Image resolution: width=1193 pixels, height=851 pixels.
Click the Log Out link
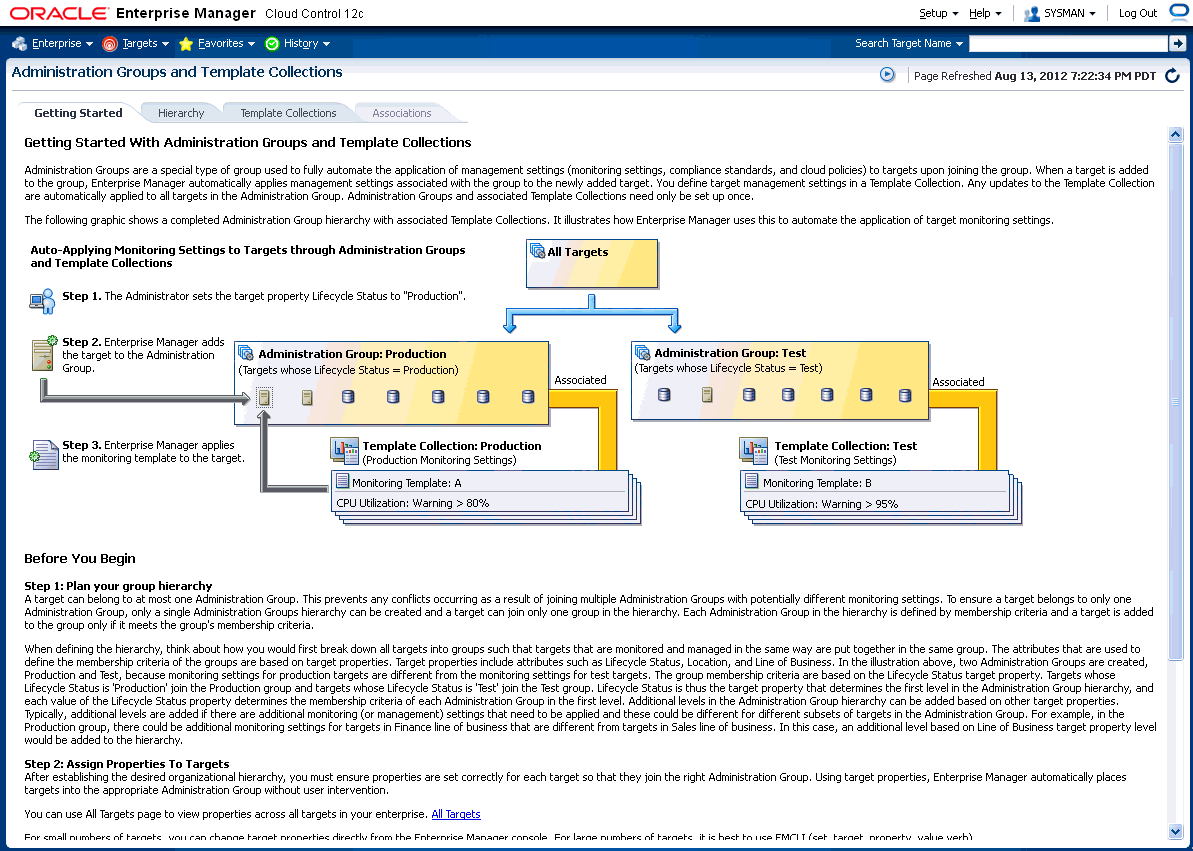point(1137,13)
